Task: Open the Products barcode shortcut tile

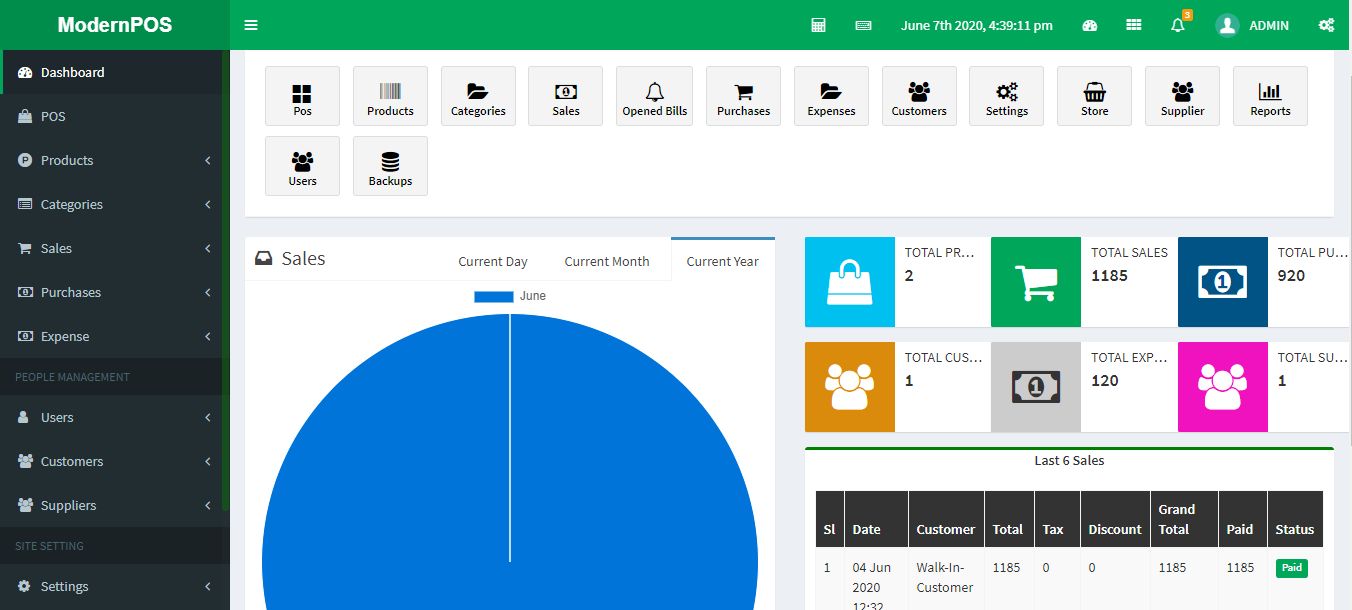Action: point(390,96)
